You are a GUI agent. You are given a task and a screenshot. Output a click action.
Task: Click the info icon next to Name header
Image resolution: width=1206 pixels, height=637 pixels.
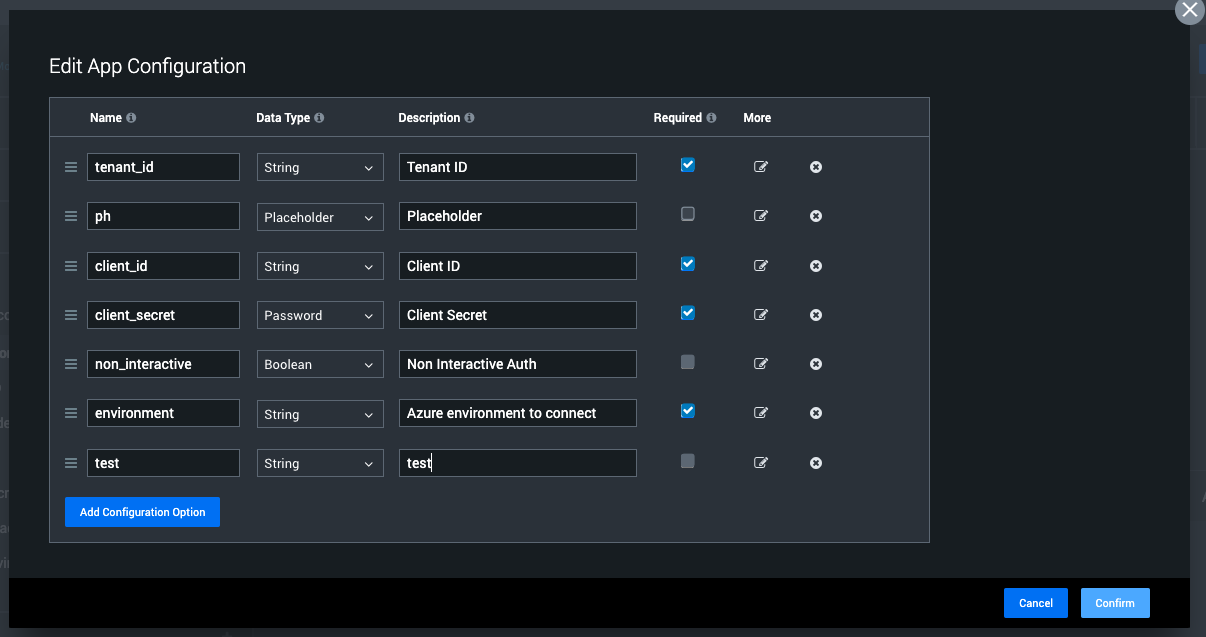pos(131,117)
